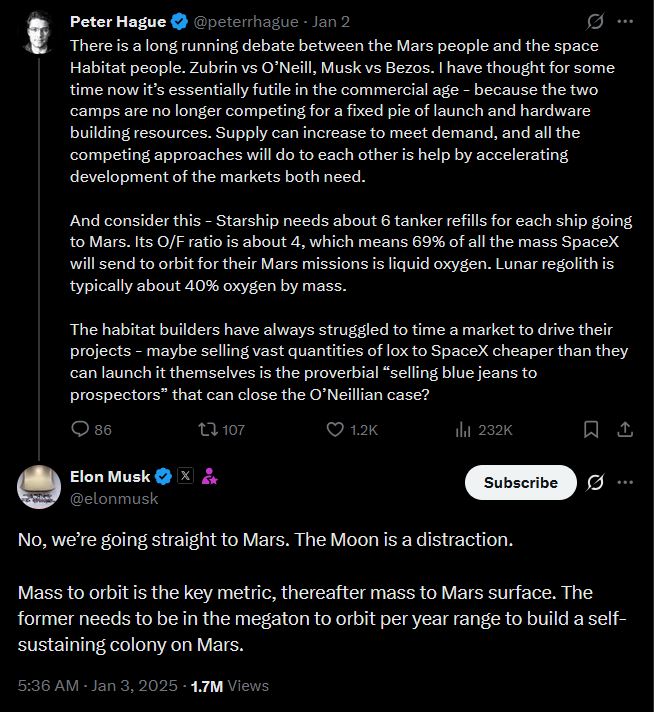Open Grok icon on Peter Hague's post
Screen dimensions: 654x712
pos(595,20)
